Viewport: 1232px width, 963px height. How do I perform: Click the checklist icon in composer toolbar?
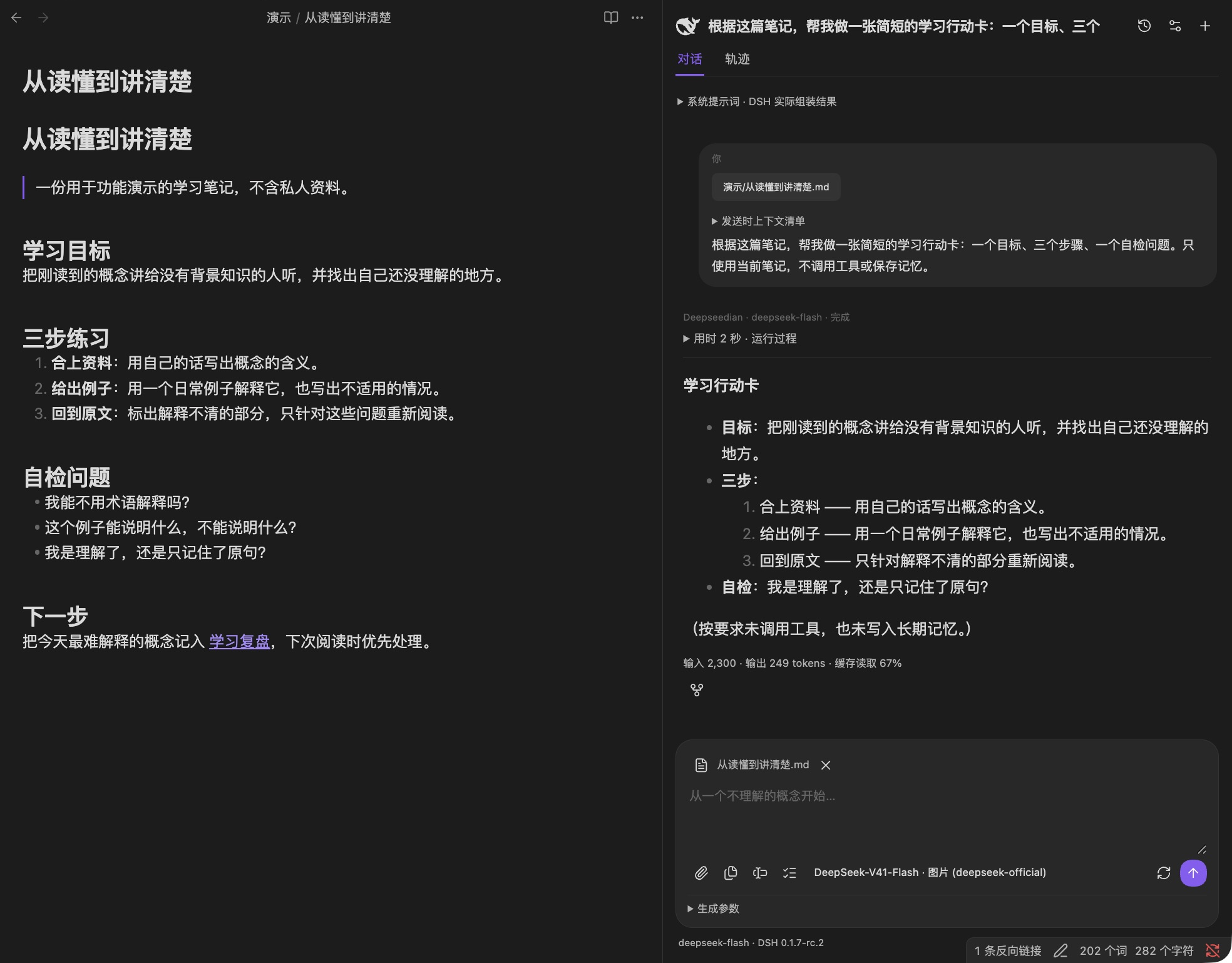pos(789,873)
